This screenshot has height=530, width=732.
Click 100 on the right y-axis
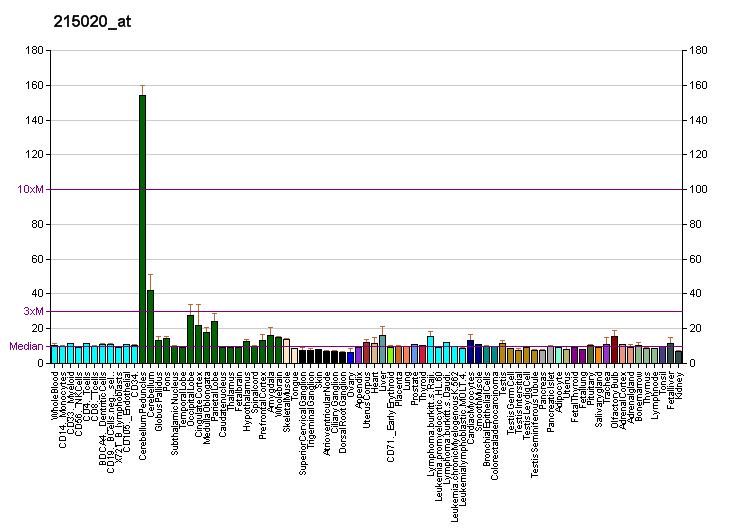(x=699, y=189)
